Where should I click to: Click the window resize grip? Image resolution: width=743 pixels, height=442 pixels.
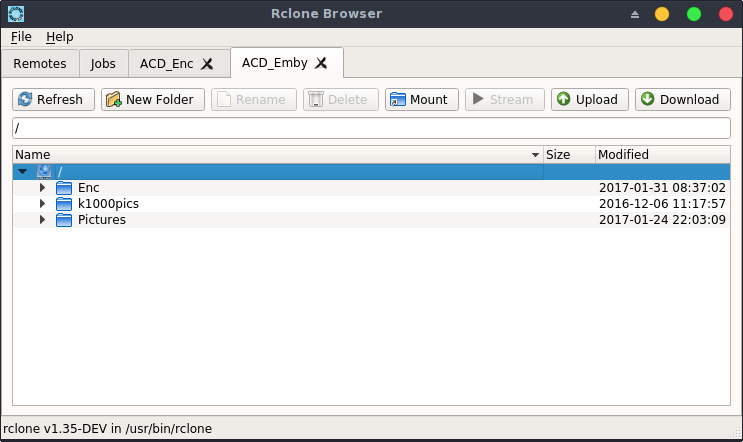(x=736, y=432)
